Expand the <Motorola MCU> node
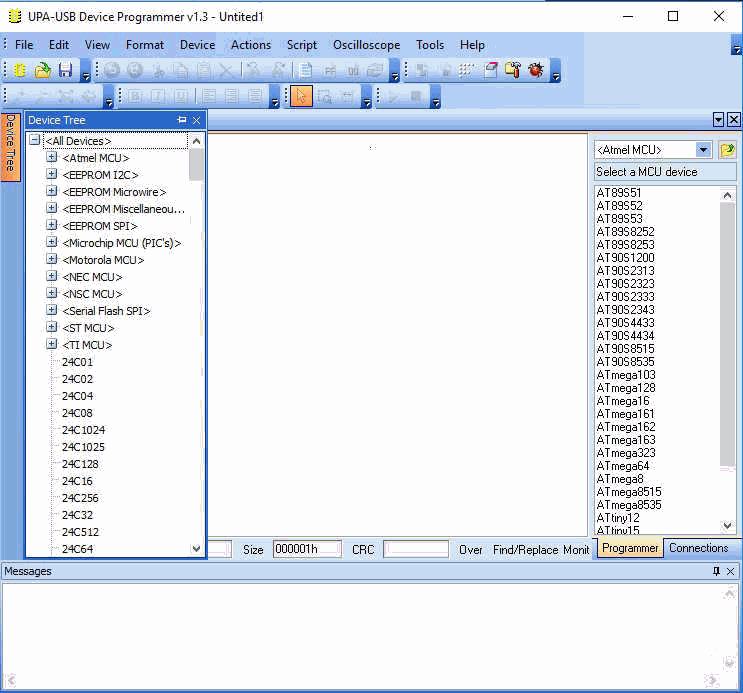Viewport: 743px width, 693px height. [52, 259]
